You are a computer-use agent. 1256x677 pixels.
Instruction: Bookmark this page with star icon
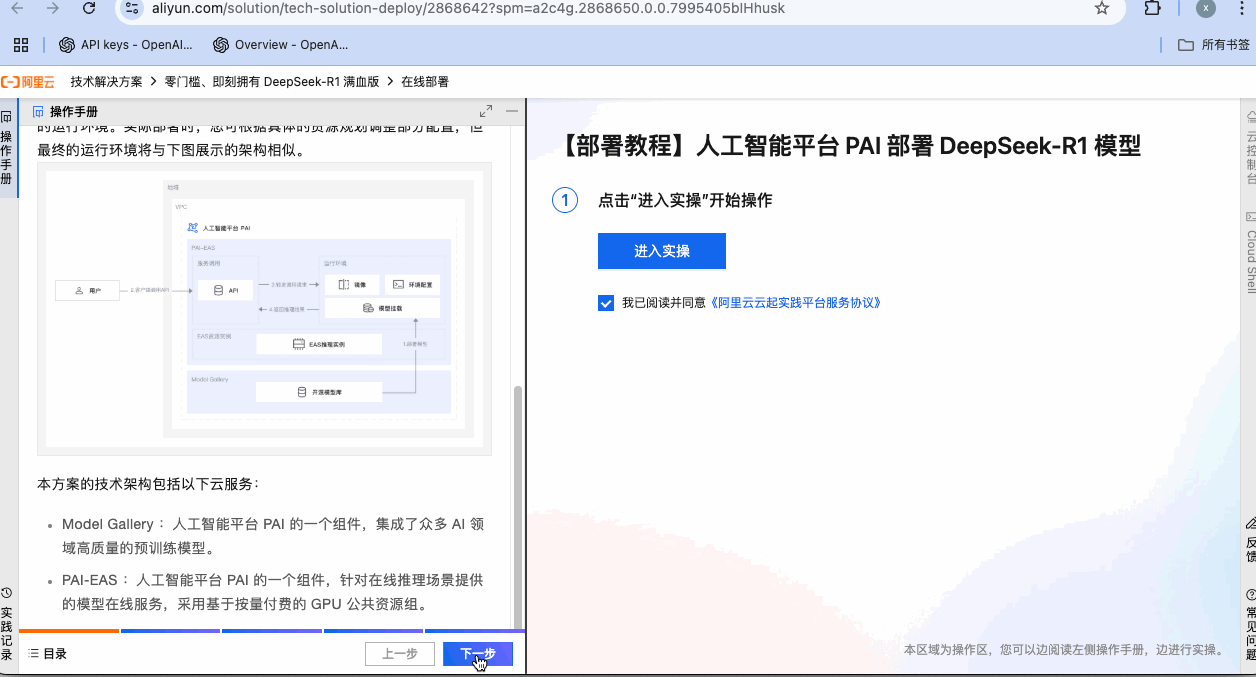[x=1102, y=8]
